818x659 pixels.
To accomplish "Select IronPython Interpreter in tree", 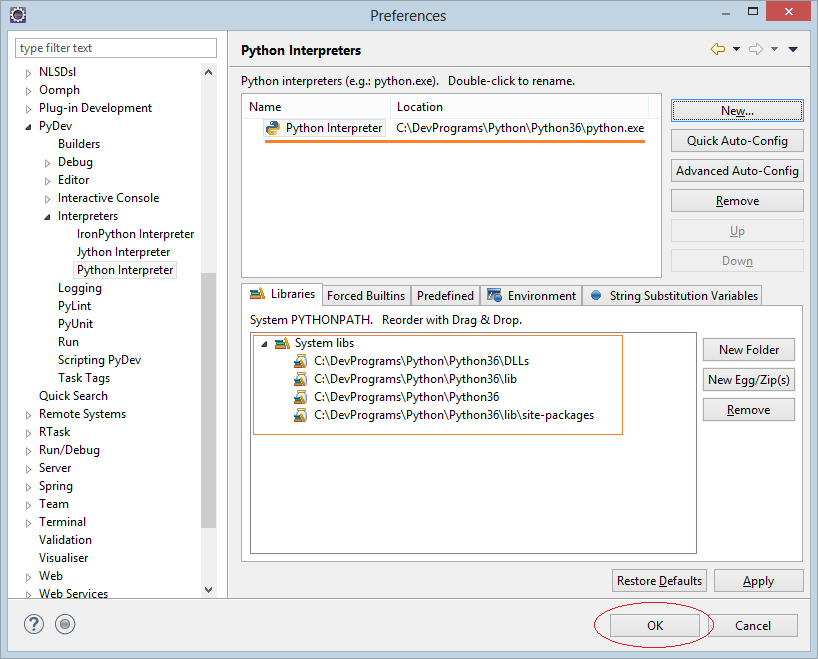I will tap(135, 234).
